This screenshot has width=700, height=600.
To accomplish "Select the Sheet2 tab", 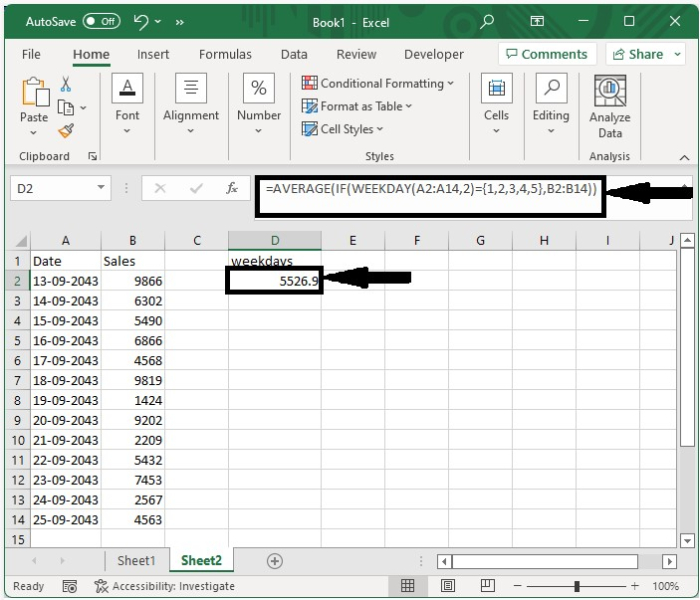I will (x=201, y=560).
